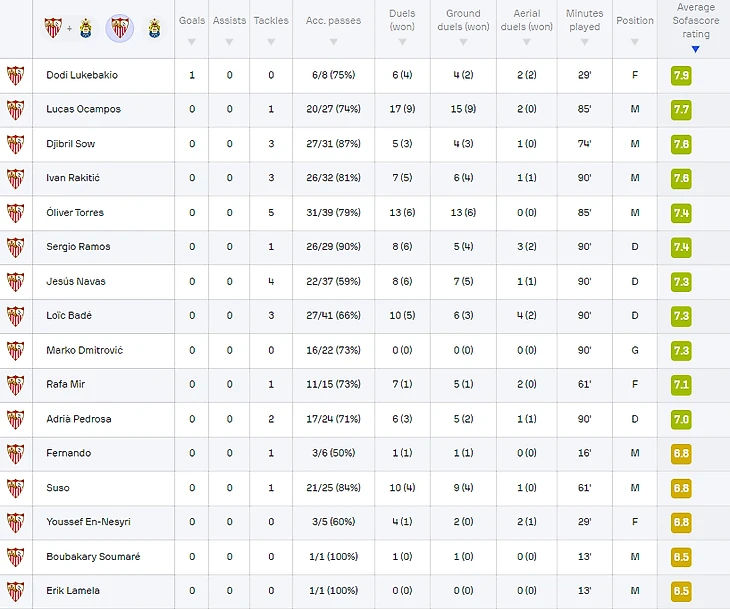The image size is (730, 609).
Task: Click Sevilla crest beside Lucas Ocampos
Action: [15, 109]
